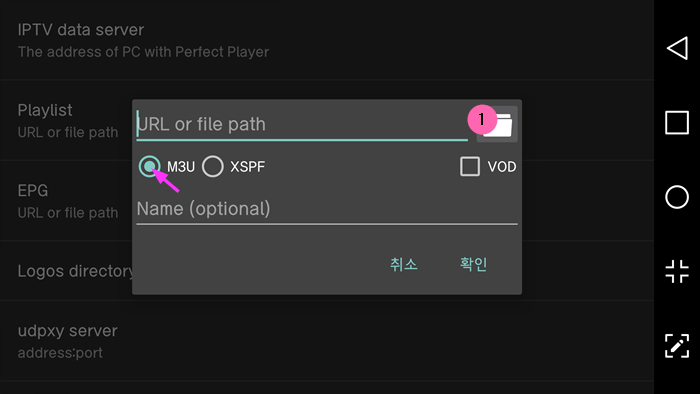Click the magenta arrow annotation pointer
This screenshot has height=394, width=700.
(166, 180)
